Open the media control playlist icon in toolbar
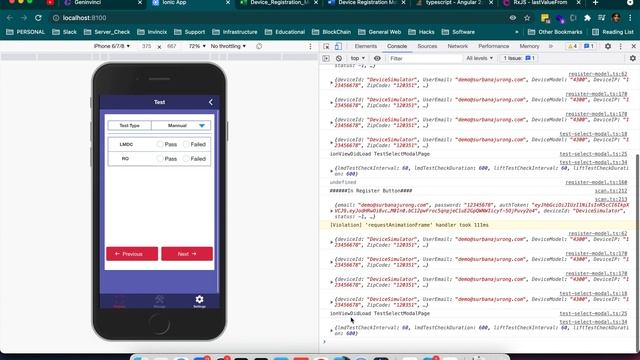Viewport: 640px width, 360px height. point(601,18)
